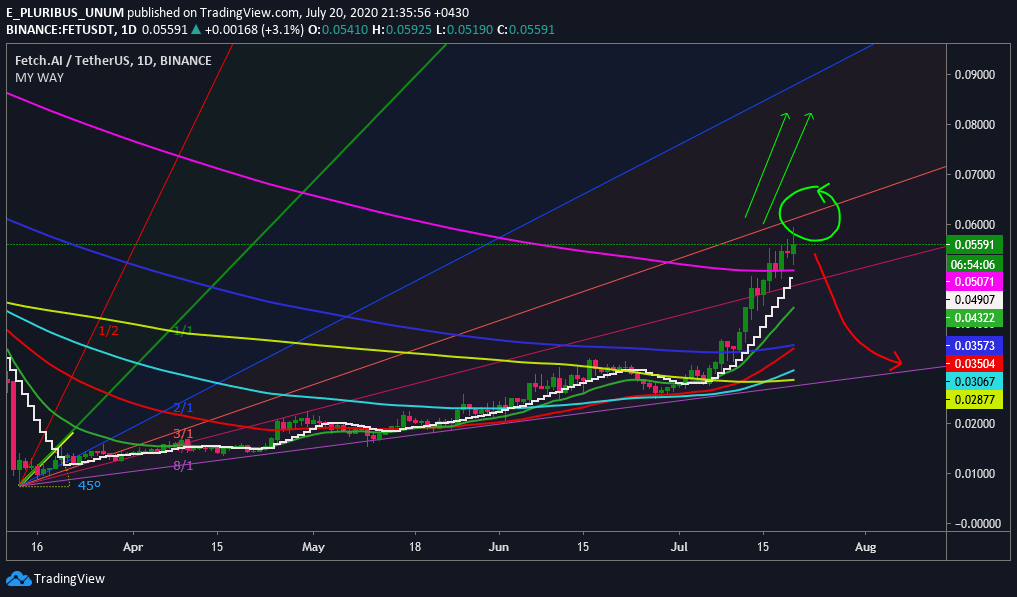Click the '18' date on time axis
This screenshot has width=1017, height=597.
click(415, 547)
